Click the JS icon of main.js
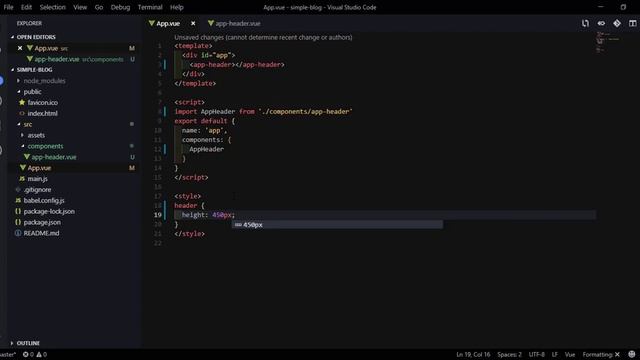The image size is (640, 360). click(22, 179)
